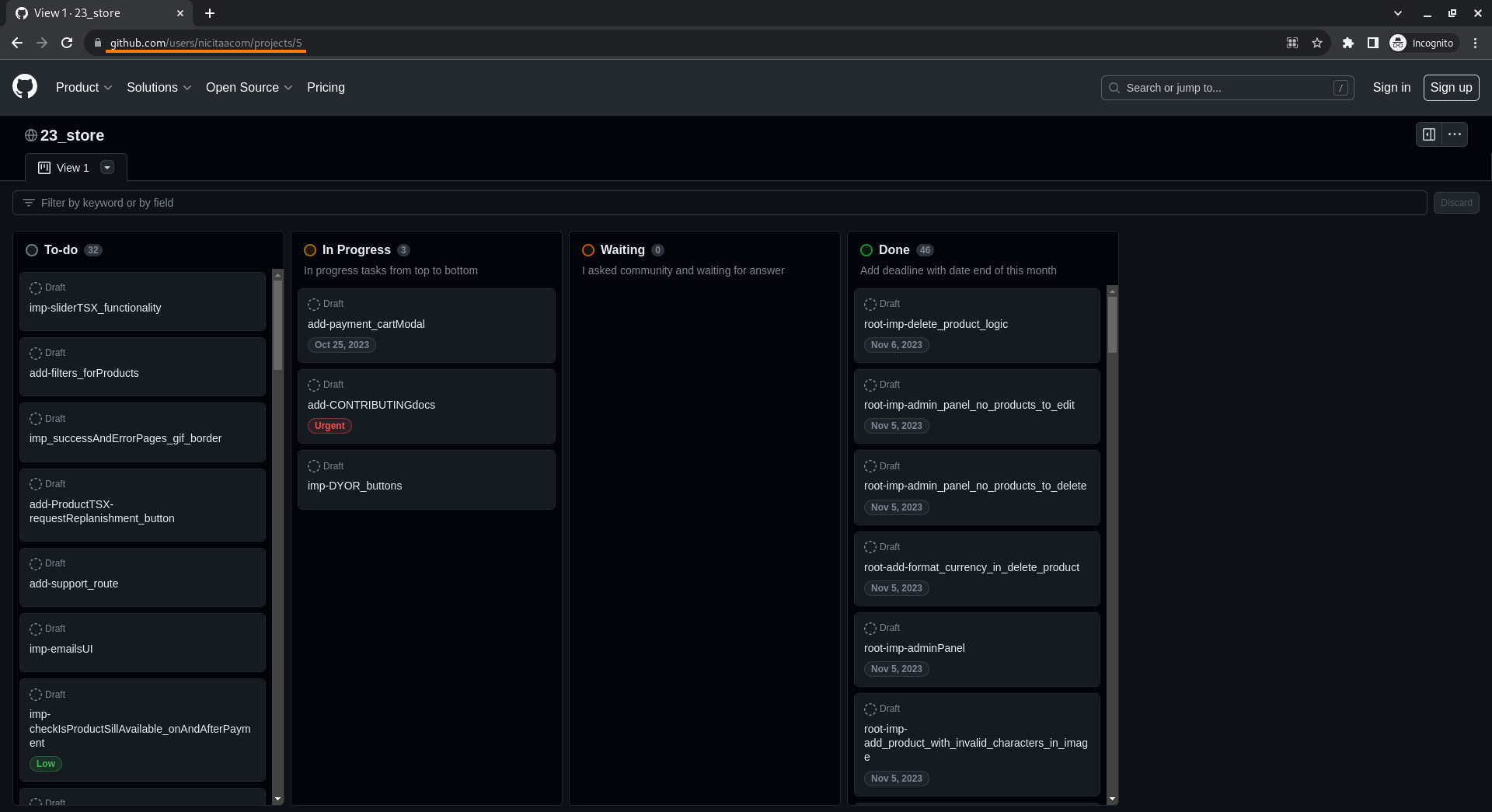This screenshot has width=1492, height=812.
Task: Click the Done column scrollbar up arrow
Action: click(x=1112, y=291)
